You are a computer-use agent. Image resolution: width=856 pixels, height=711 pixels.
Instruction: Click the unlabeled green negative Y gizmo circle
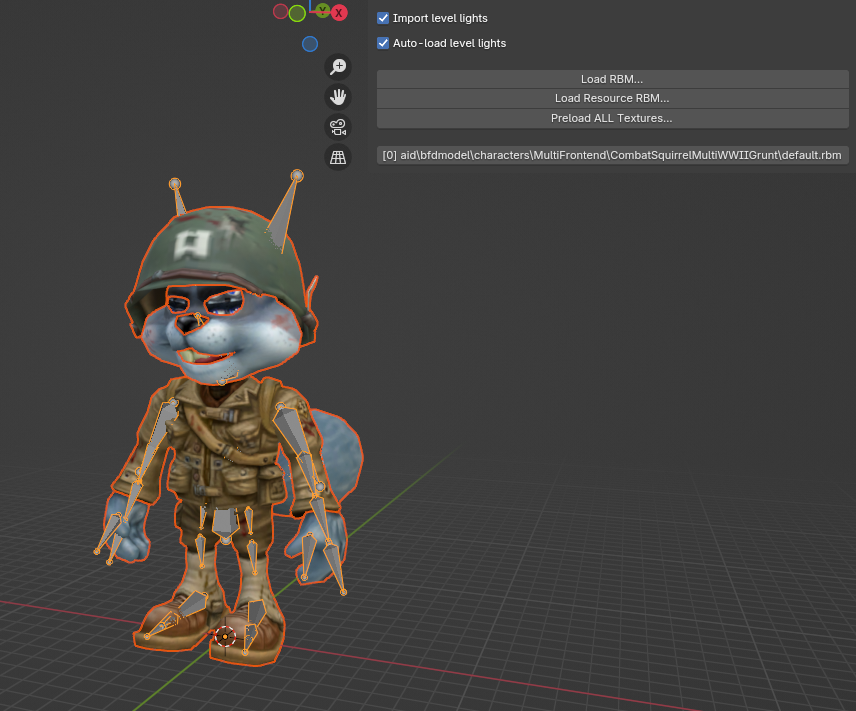pyautogui.click(x=297, y=14)
